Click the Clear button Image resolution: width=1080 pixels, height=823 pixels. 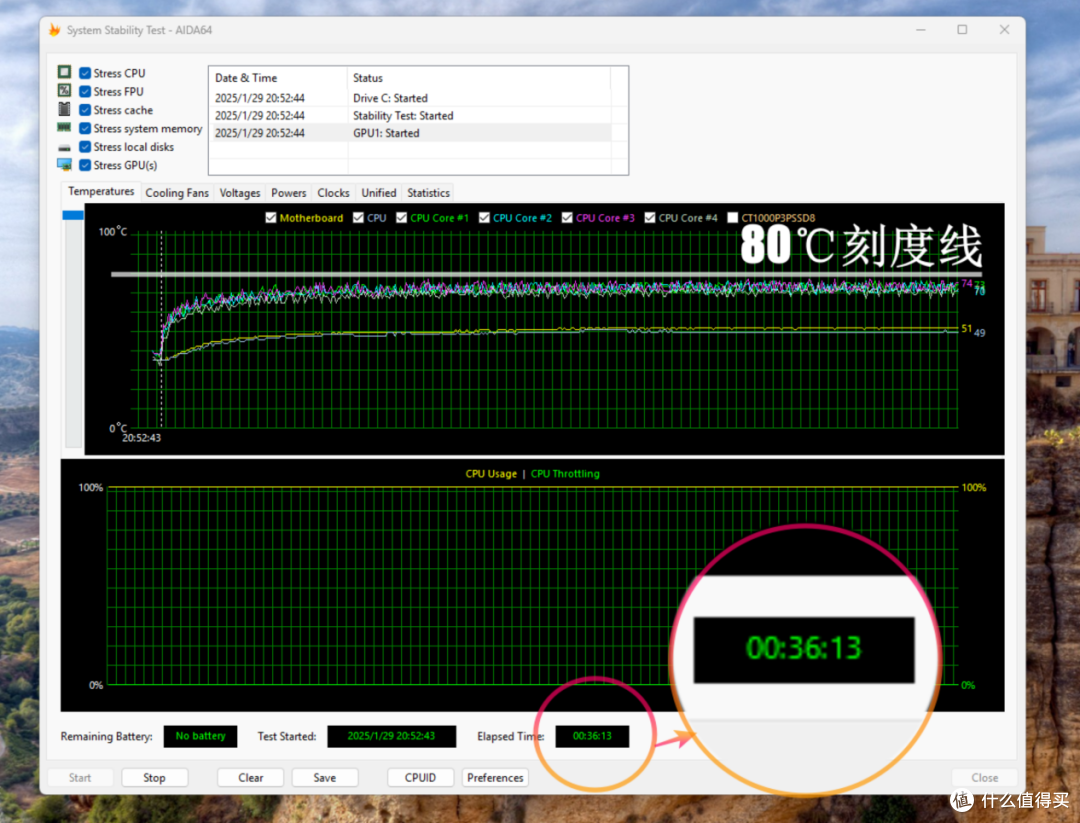point(251,778)
